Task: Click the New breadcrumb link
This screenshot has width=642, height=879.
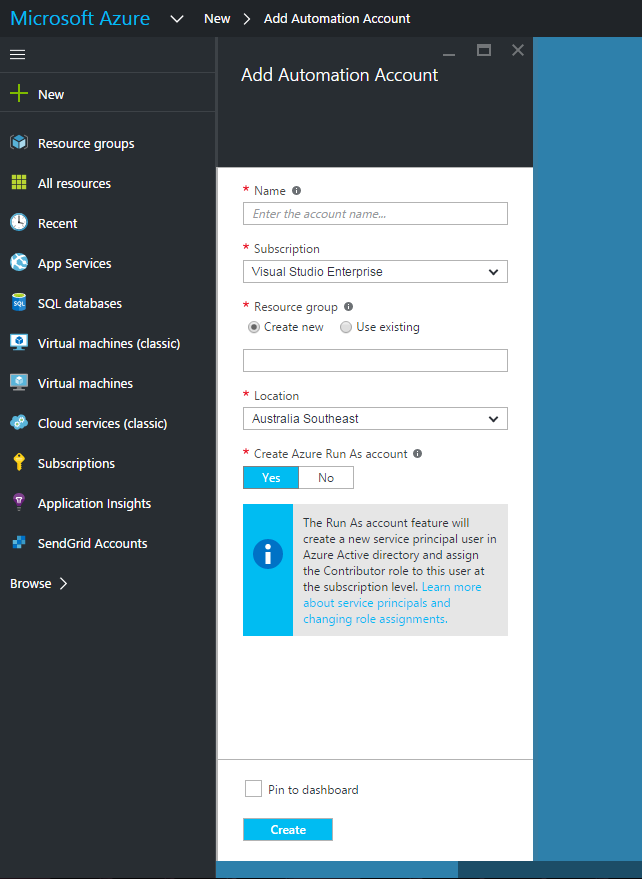Action: [x=217, y=18]
